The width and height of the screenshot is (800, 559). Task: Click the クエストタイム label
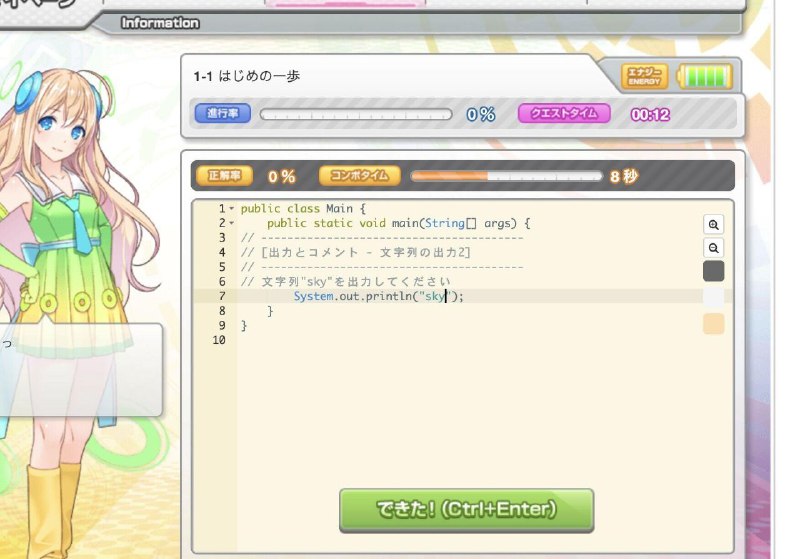(564, 113)
